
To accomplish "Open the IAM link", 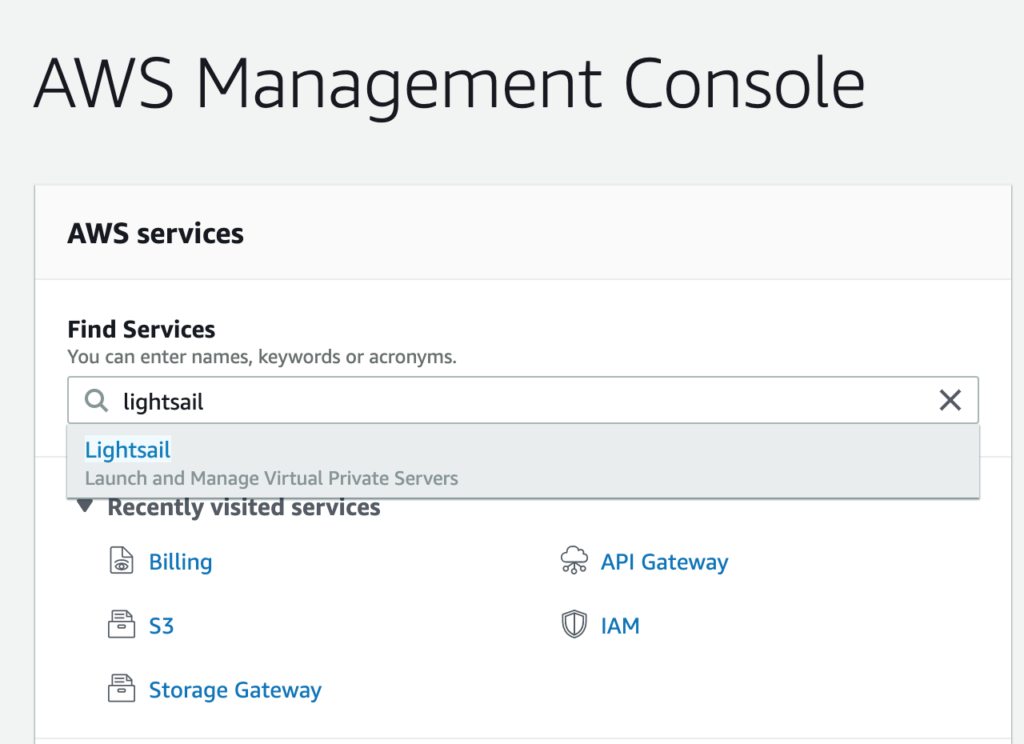I will [x=620, y=626].
